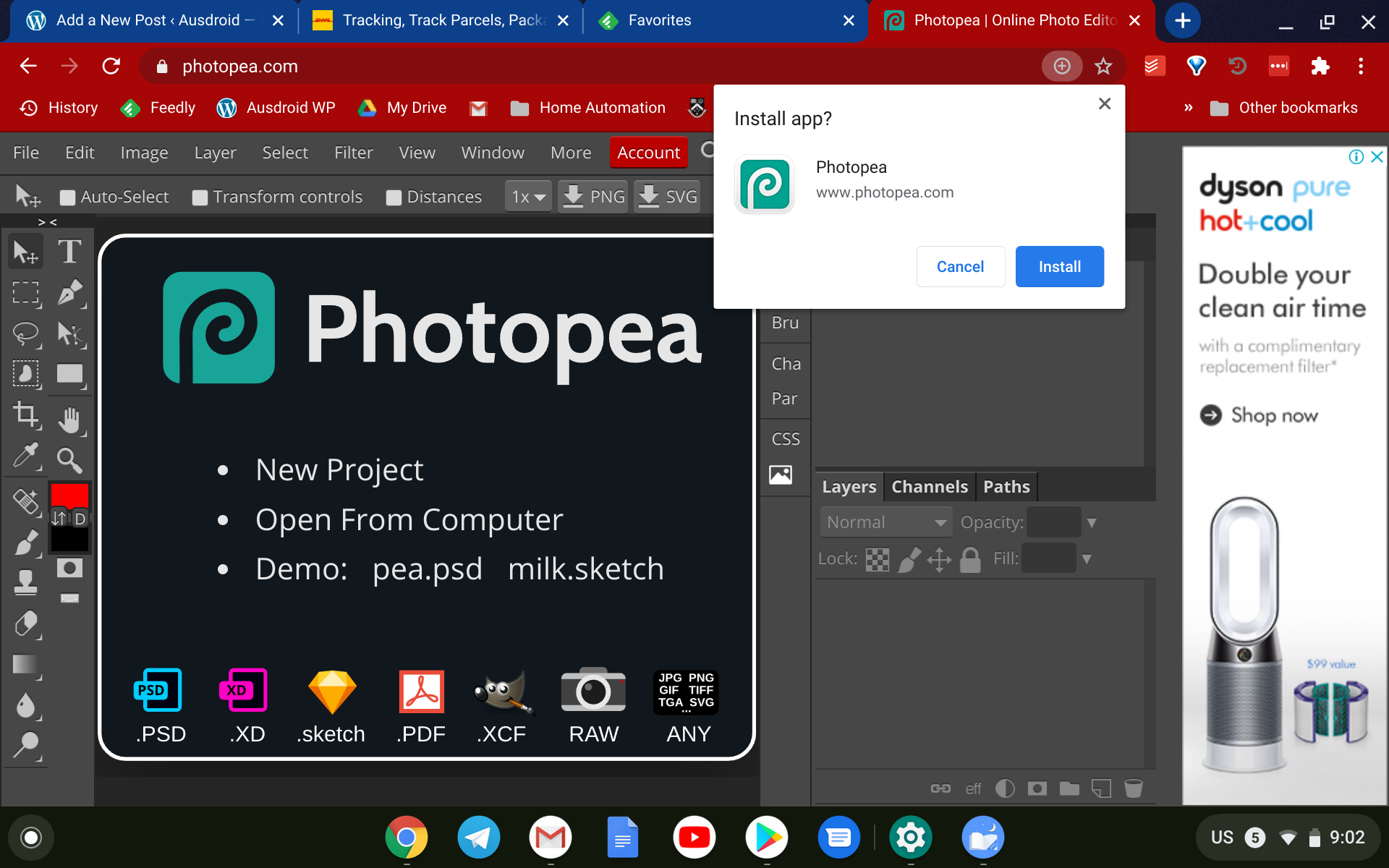This screenshot has width=1389, height=868.
Task: Expand hidden bookmarks chevron
Action: pos(1188,108)
